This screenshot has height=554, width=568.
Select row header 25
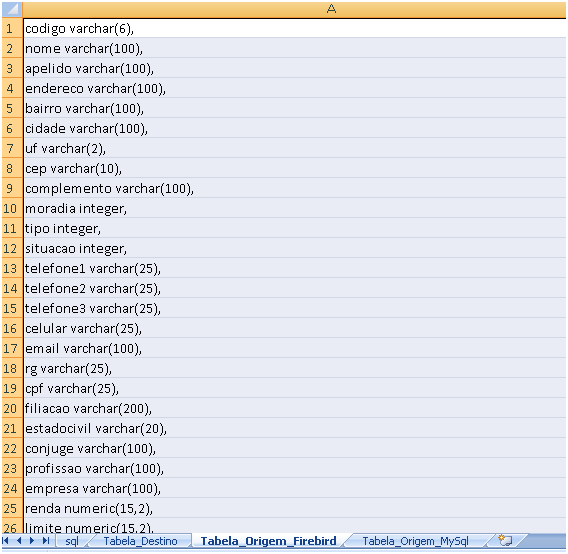pos(12,508)
